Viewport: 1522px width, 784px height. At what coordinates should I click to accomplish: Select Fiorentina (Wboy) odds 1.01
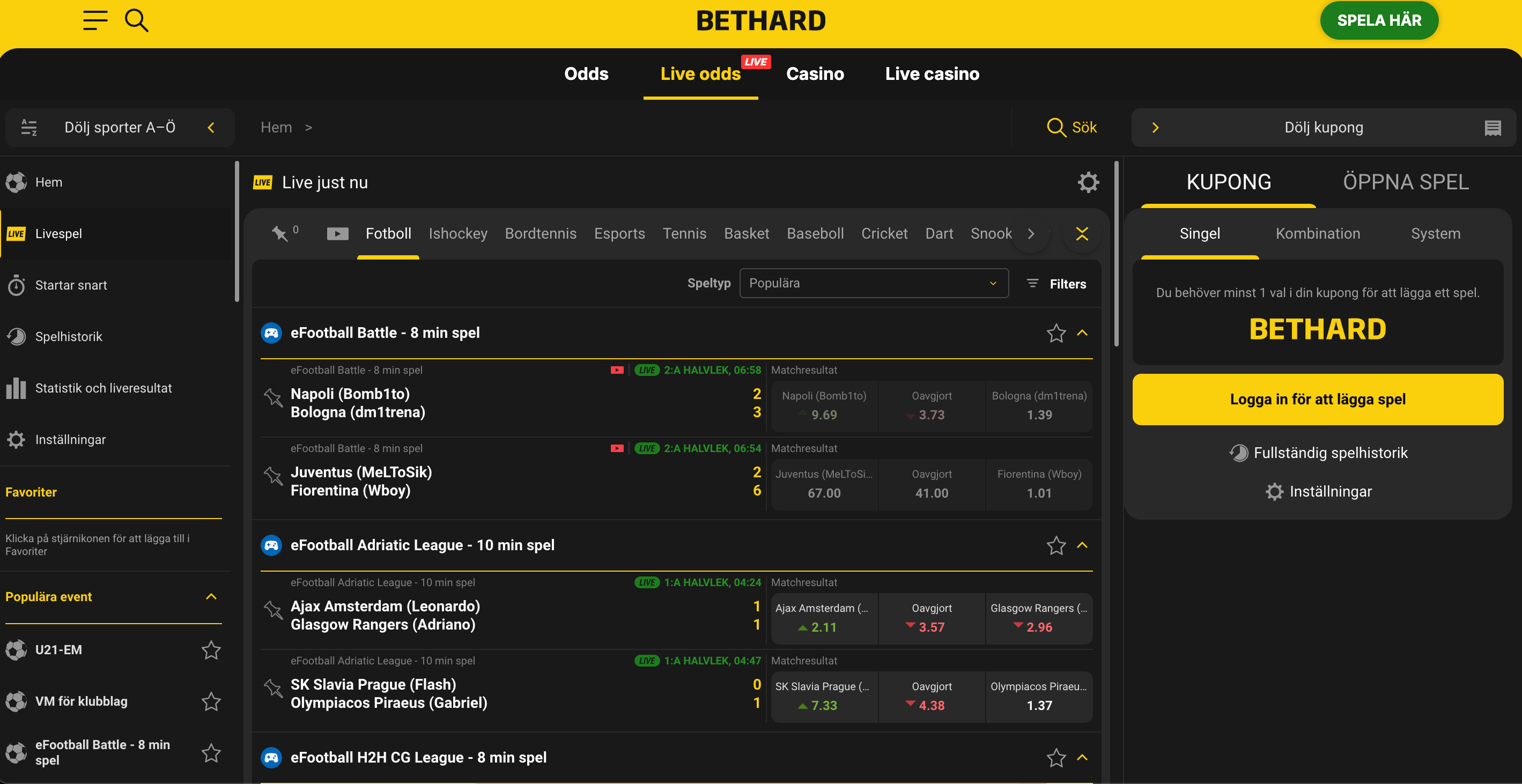[x=1039, y=484]
